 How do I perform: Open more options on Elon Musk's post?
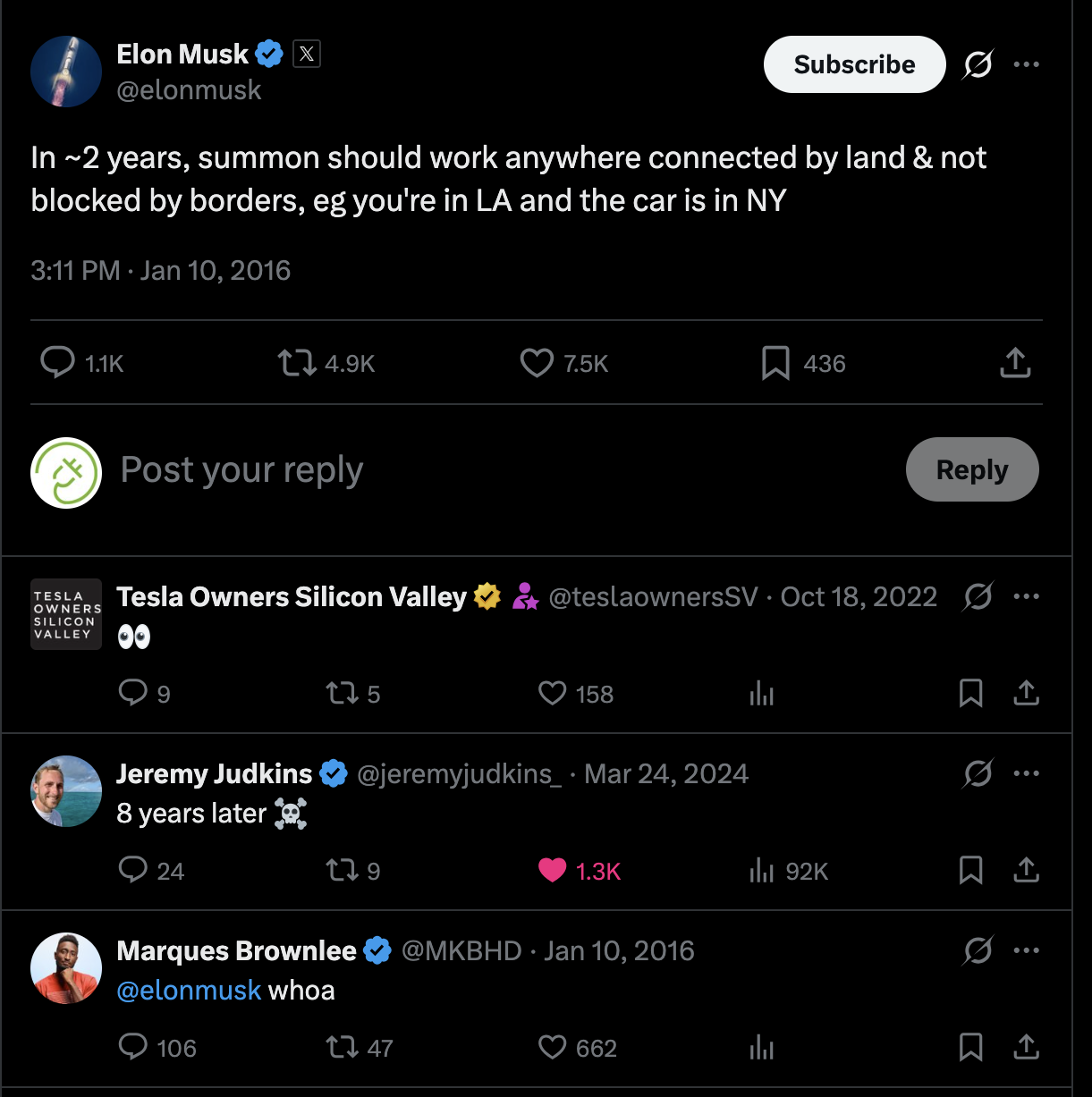1026,64
